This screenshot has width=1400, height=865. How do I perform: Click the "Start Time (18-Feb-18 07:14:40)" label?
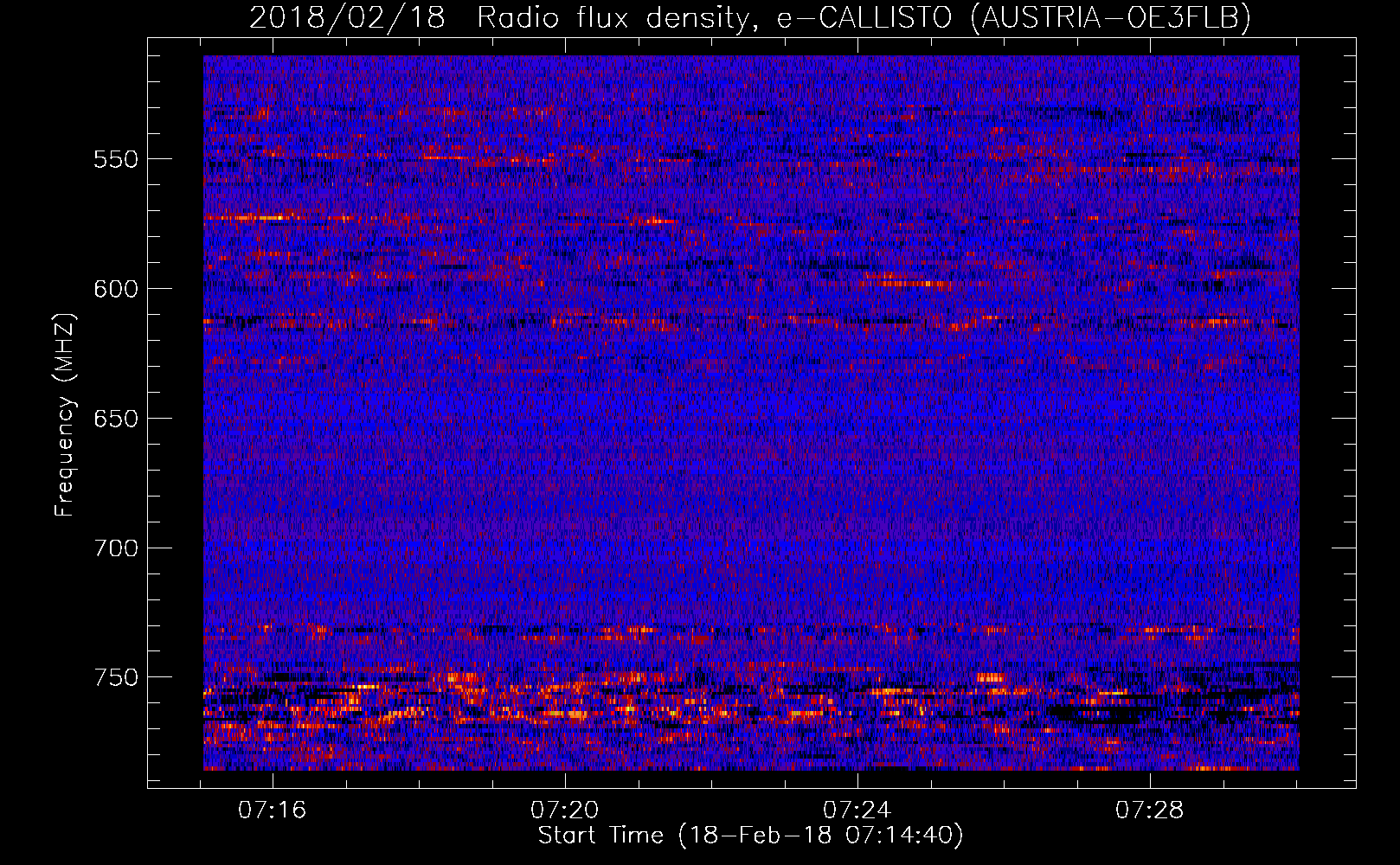click(750, 836)
